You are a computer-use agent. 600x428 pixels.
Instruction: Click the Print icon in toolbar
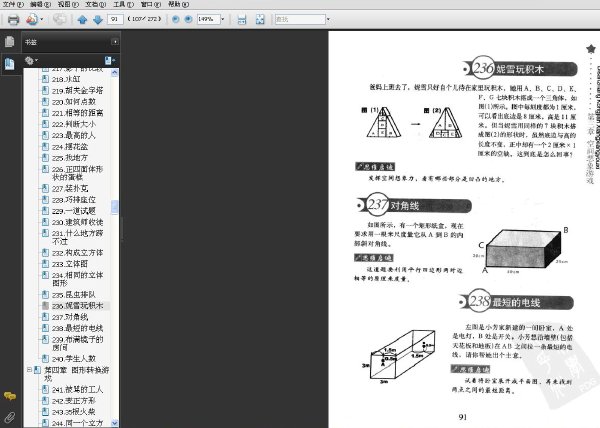point(13,19)
